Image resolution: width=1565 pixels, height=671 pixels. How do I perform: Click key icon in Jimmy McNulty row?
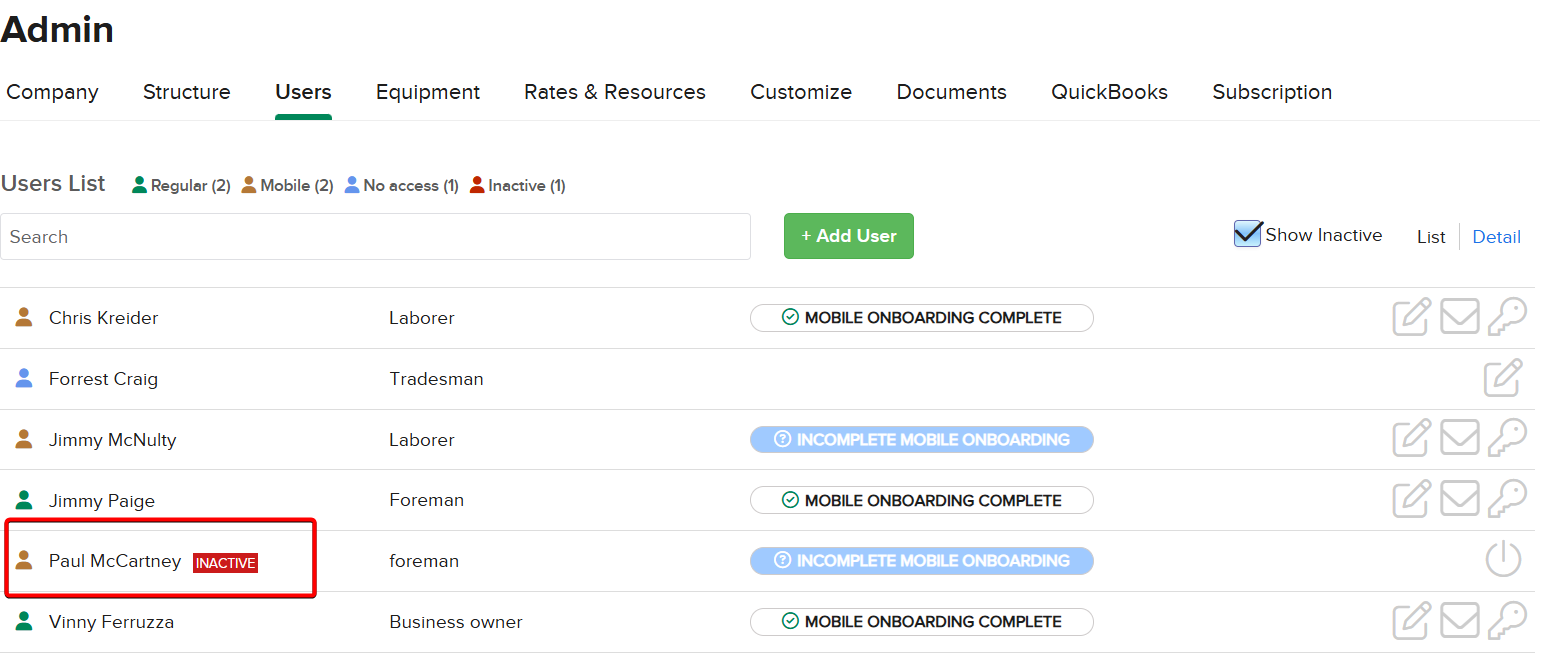point(1506,440)
